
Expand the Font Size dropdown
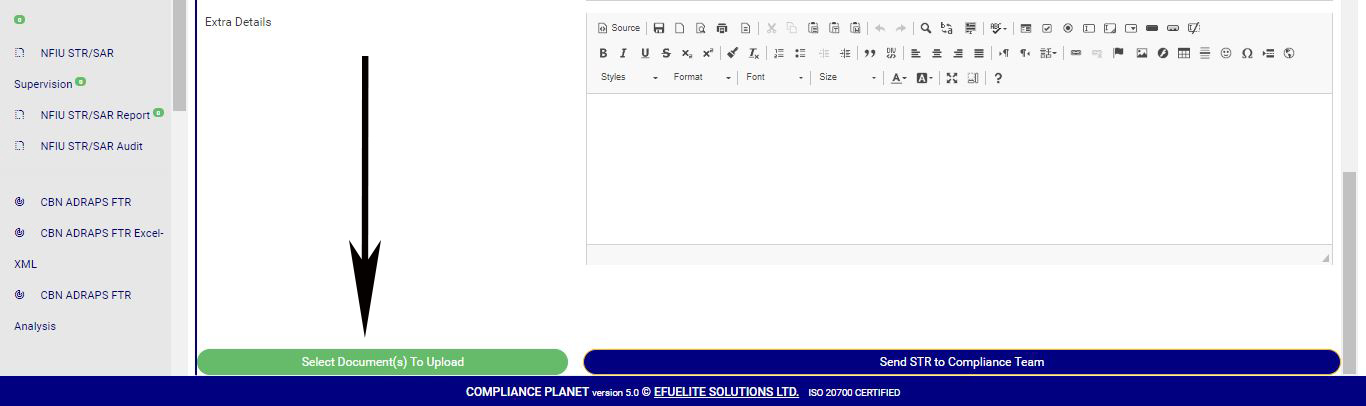click(x=847, y=77)
